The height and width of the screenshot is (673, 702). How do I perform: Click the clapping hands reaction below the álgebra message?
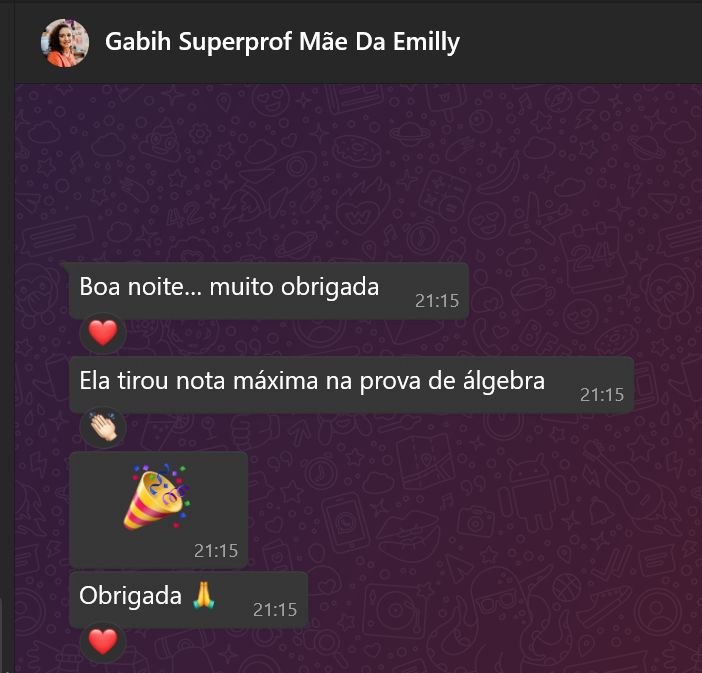[103, 427]
